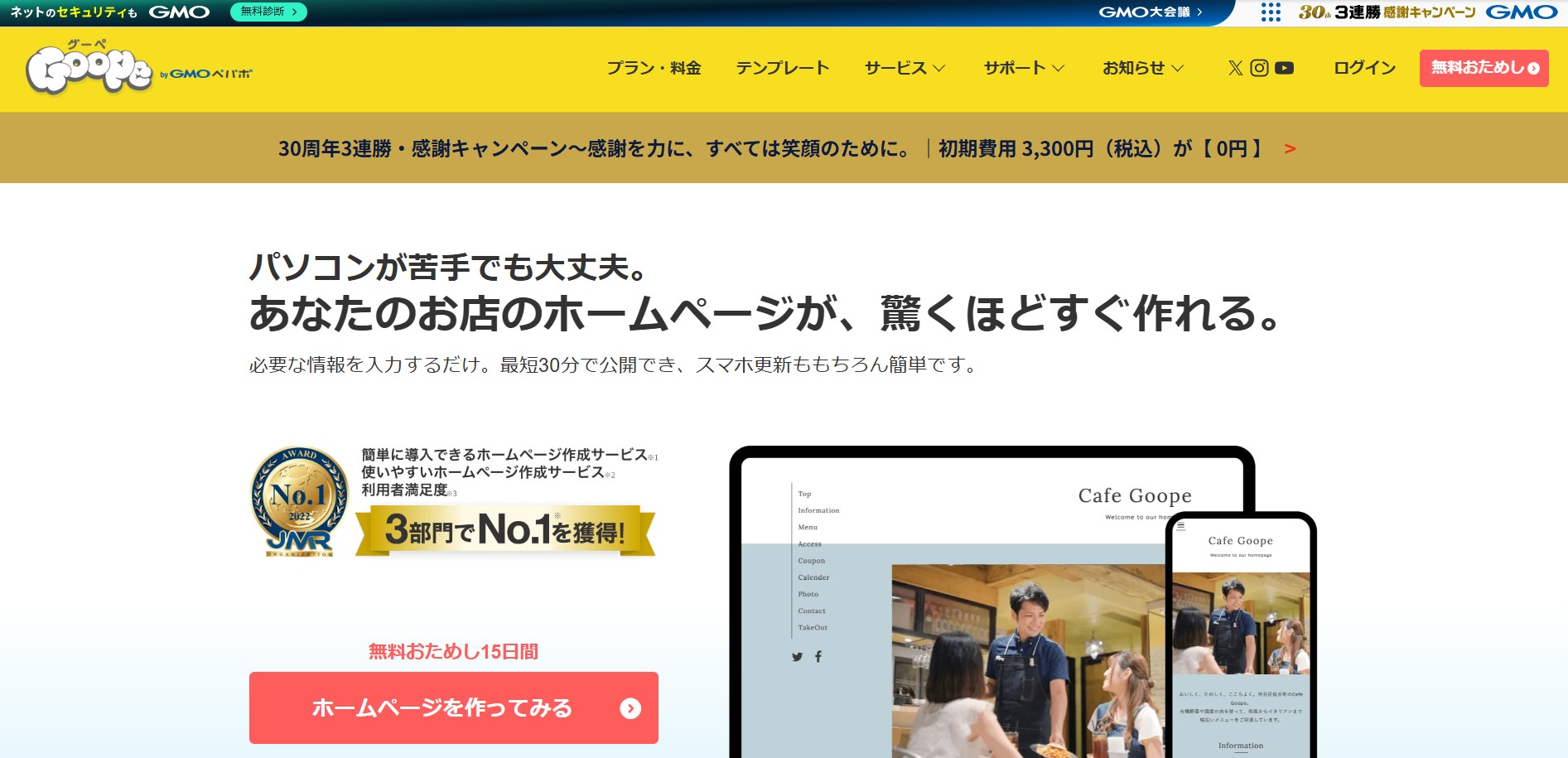Click the by GMOペパボ text logo
Image resolution: width=1568 pixels, height=758 pixels.
tap(206, 74)
